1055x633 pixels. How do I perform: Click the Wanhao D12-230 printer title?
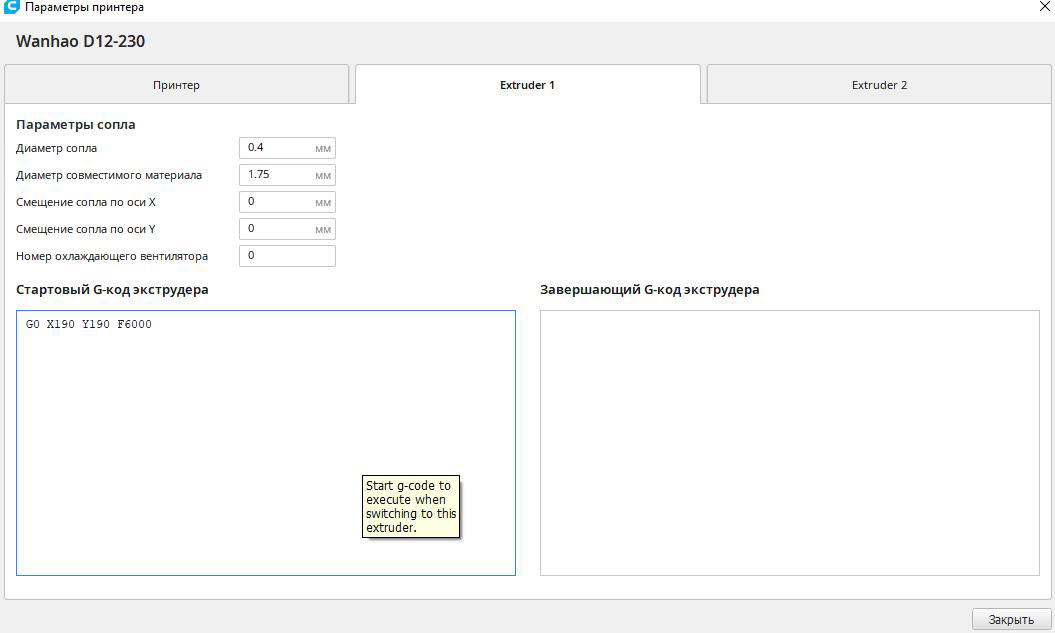pos(81,42)
